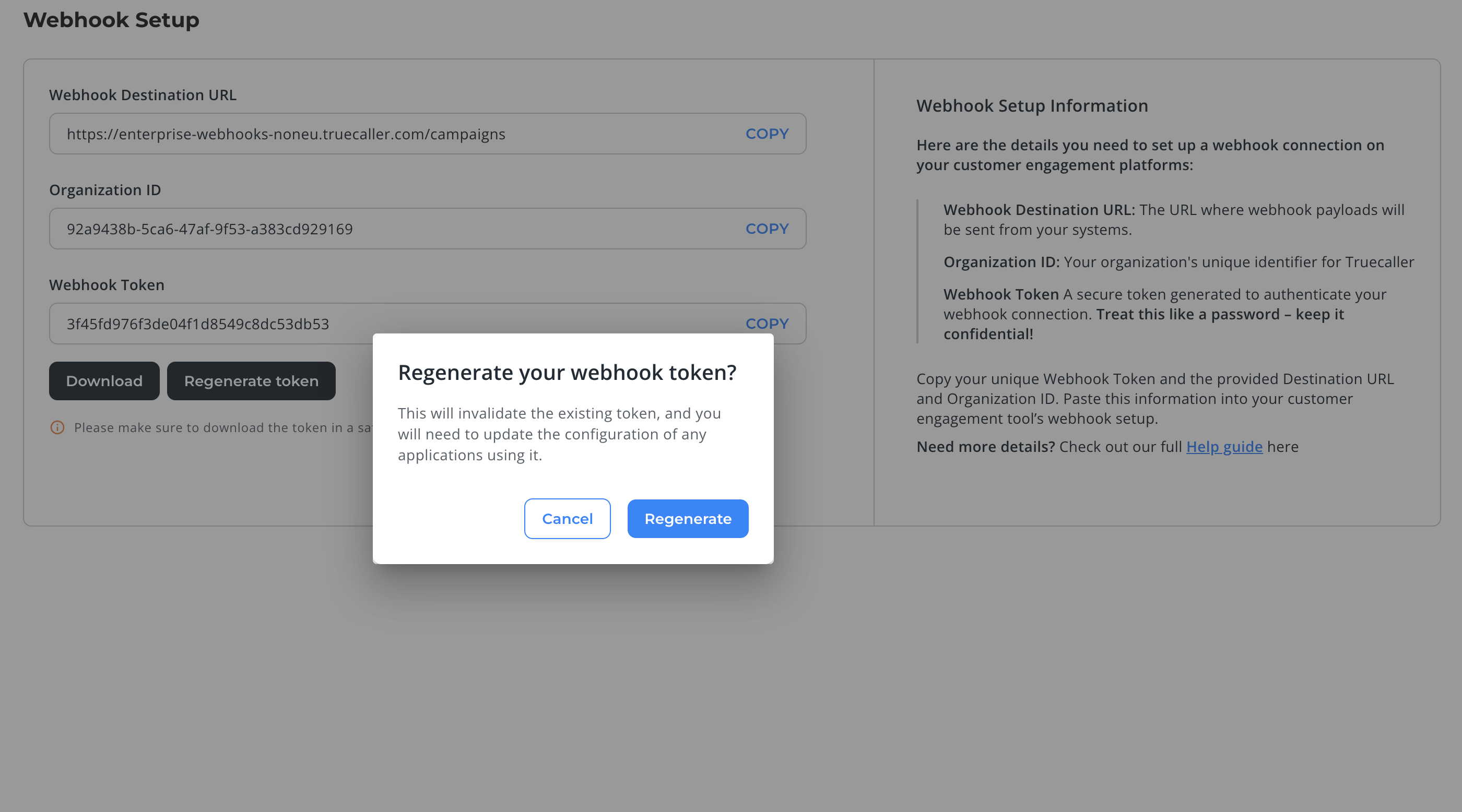Open the Help guide link
The image size is (1462, 812).
point(1223,447)
